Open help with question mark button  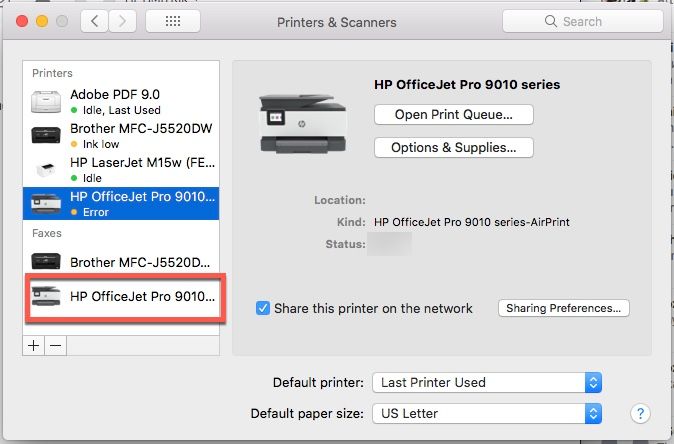point(640,413)
